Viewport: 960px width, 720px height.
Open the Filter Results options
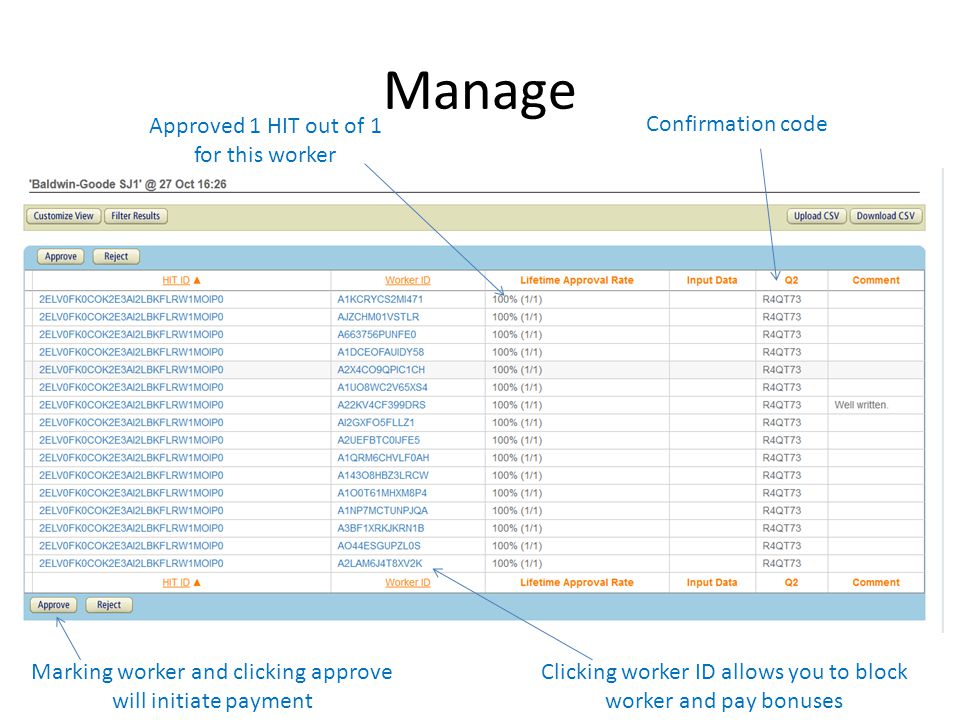coord(135,216)
